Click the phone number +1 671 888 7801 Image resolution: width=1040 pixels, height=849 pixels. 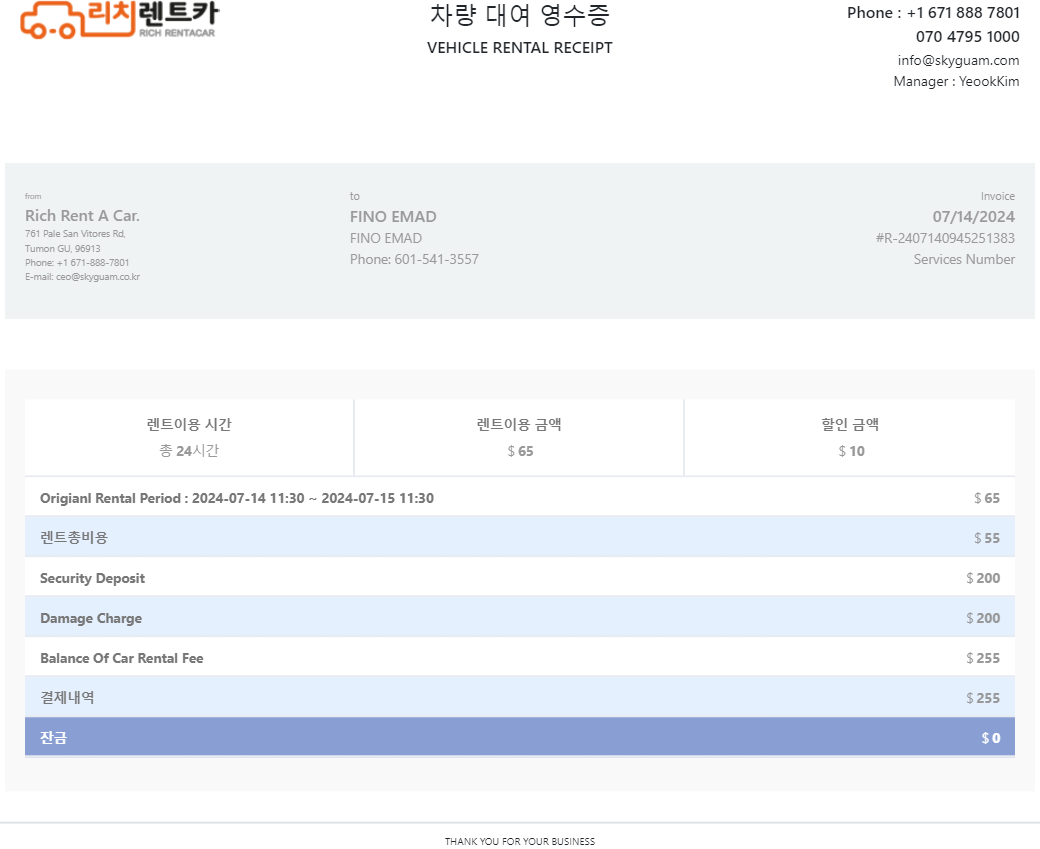pos(963,13)
